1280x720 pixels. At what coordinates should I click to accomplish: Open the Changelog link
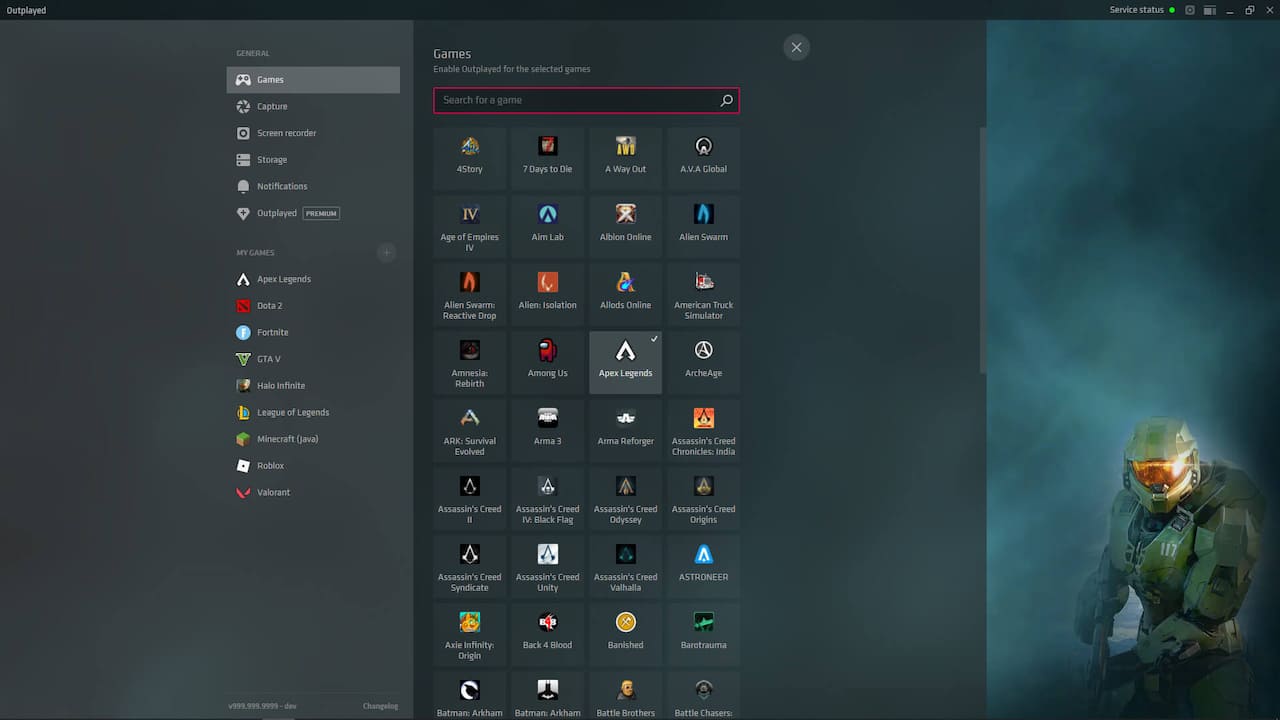380,706
